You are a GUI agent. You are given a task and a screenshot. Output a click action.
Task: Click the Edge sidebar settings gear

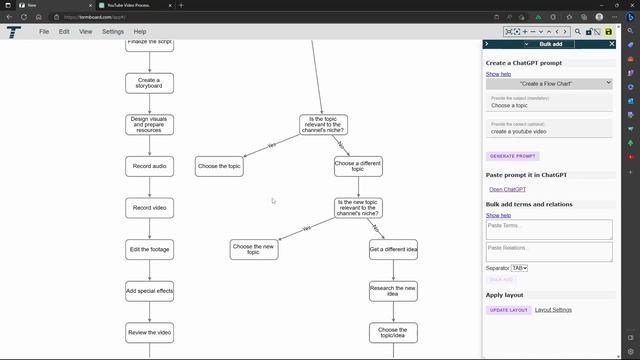tap(631, 351)
